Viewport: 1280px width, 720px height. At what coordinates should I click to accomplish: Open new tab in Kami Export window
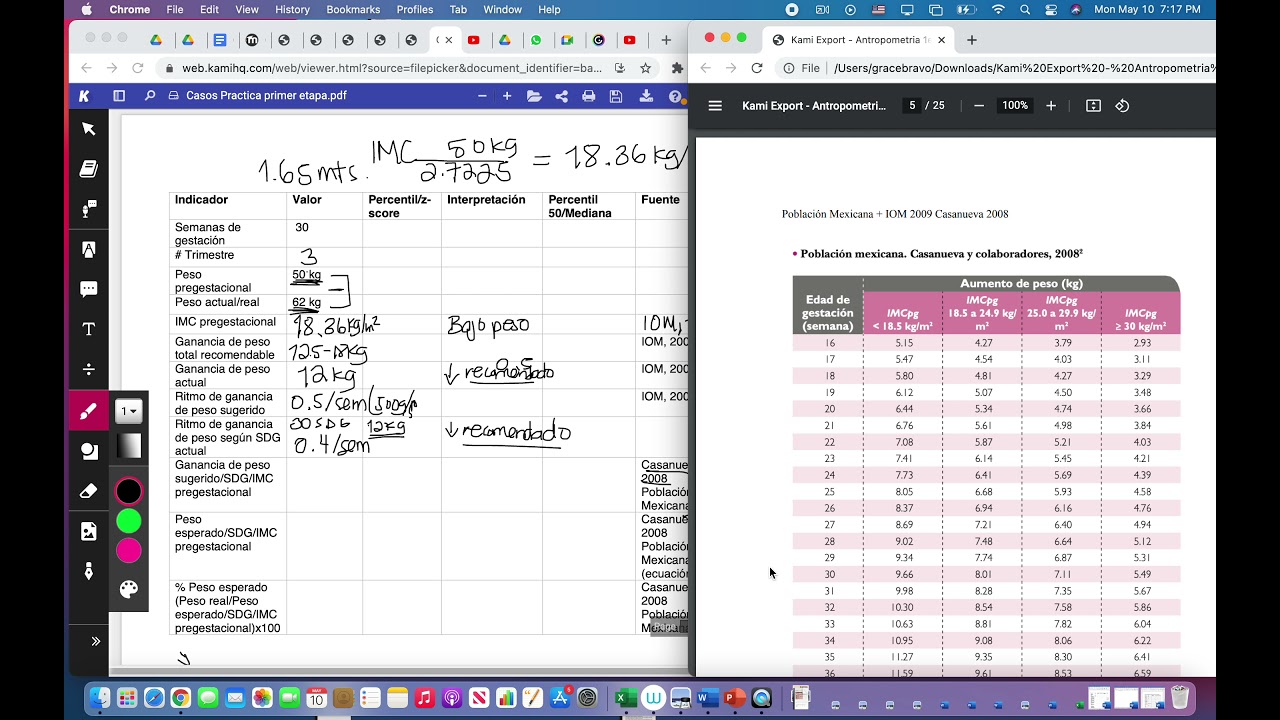point(971,40)
